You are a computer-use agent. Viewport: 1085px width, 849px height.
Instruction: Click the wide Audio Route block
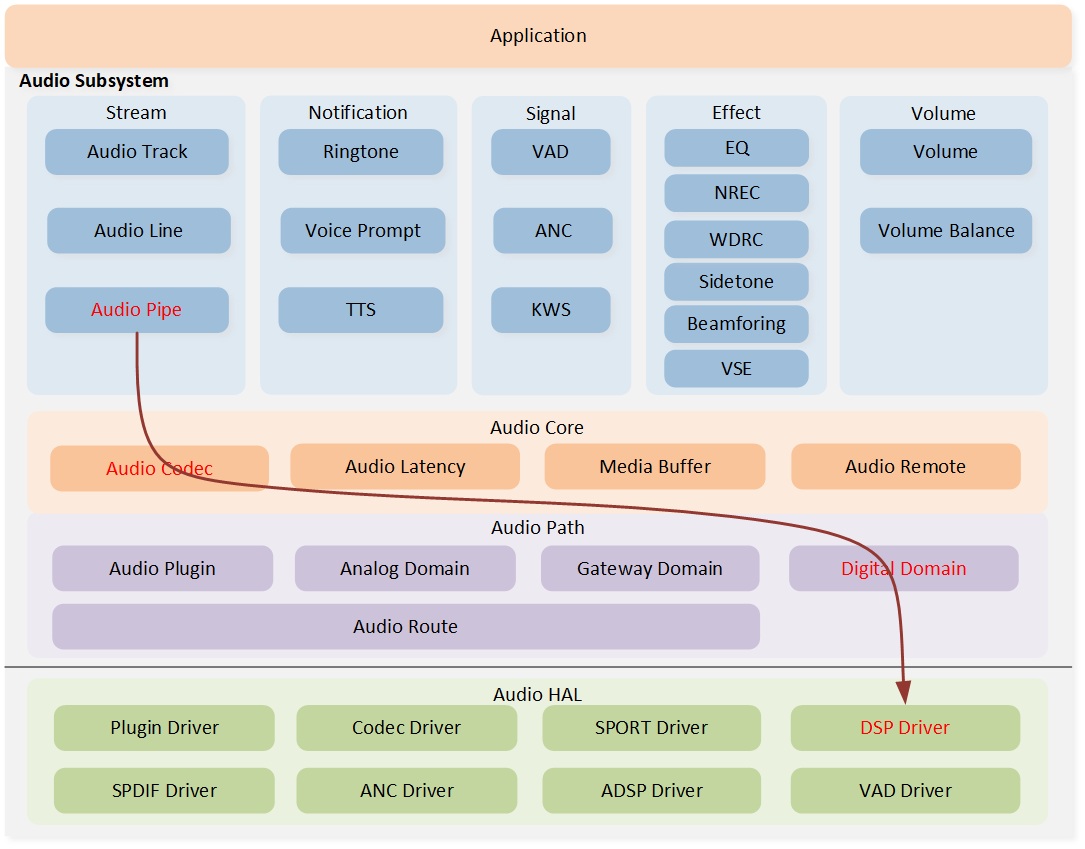click(x=406, y=627)
